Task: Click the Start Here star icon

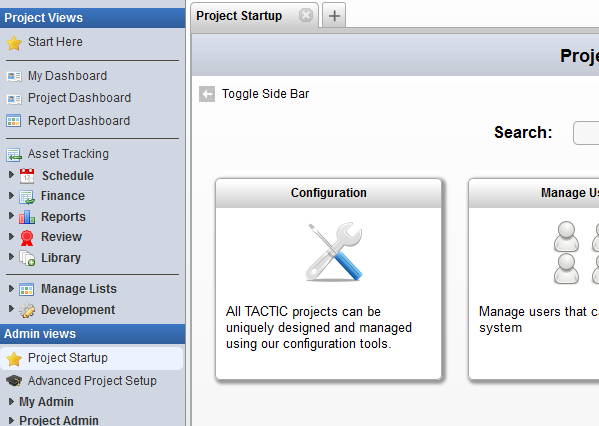Action: (x=14, y=43)
